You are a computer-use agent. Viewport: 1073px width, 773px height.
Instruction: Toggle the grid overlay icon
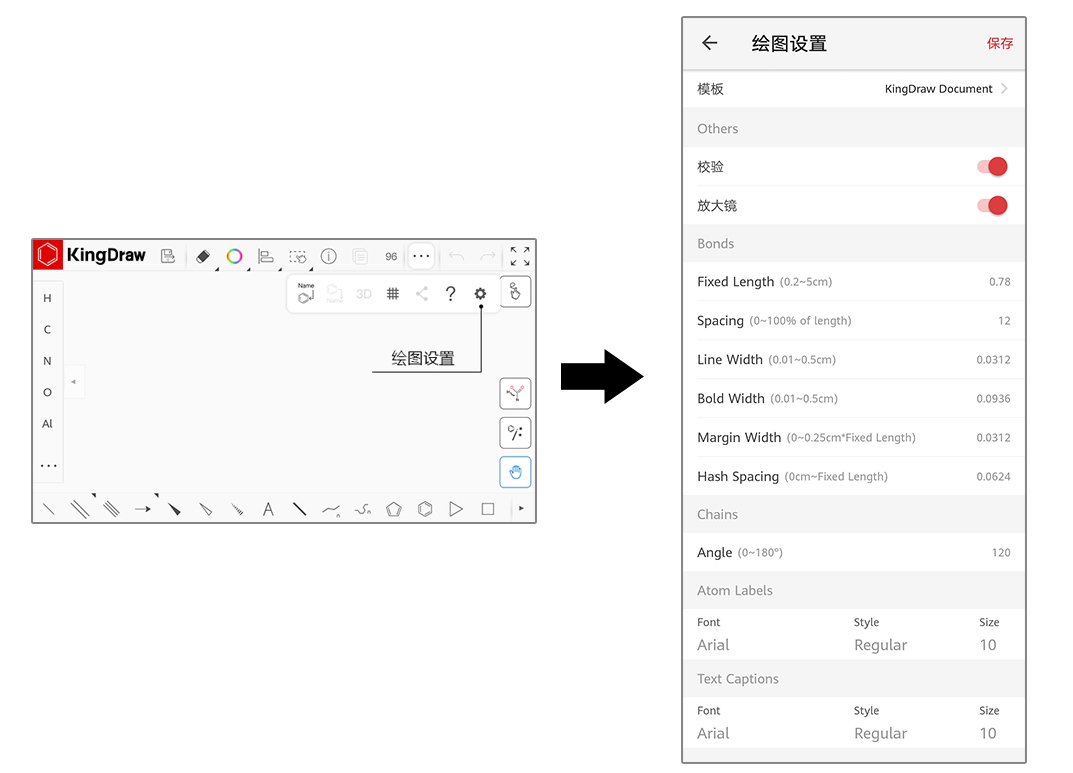click(x=393, y=294)
